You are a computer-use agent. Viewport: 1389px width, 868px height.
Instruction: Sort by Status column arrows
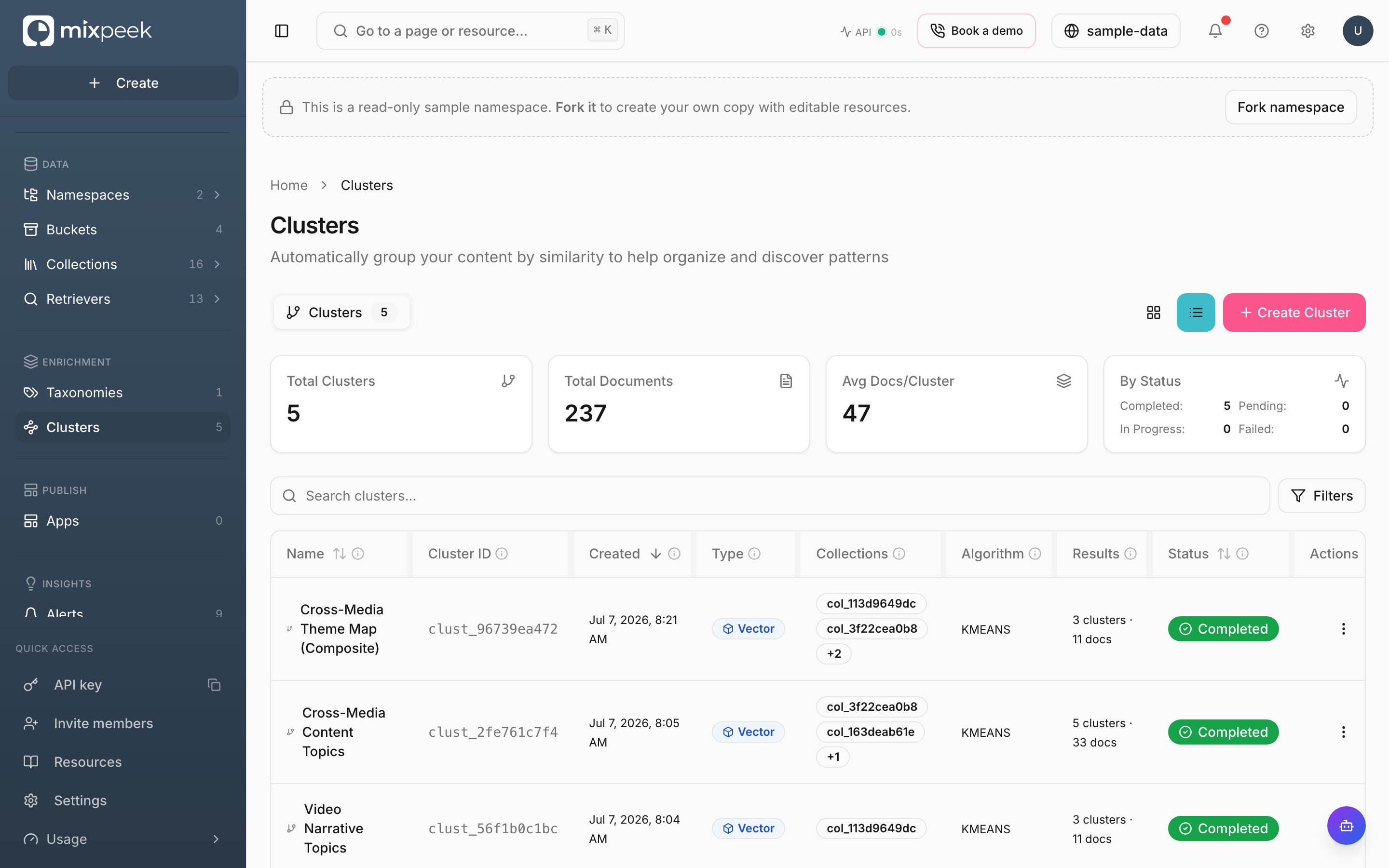pos(1224,554)
